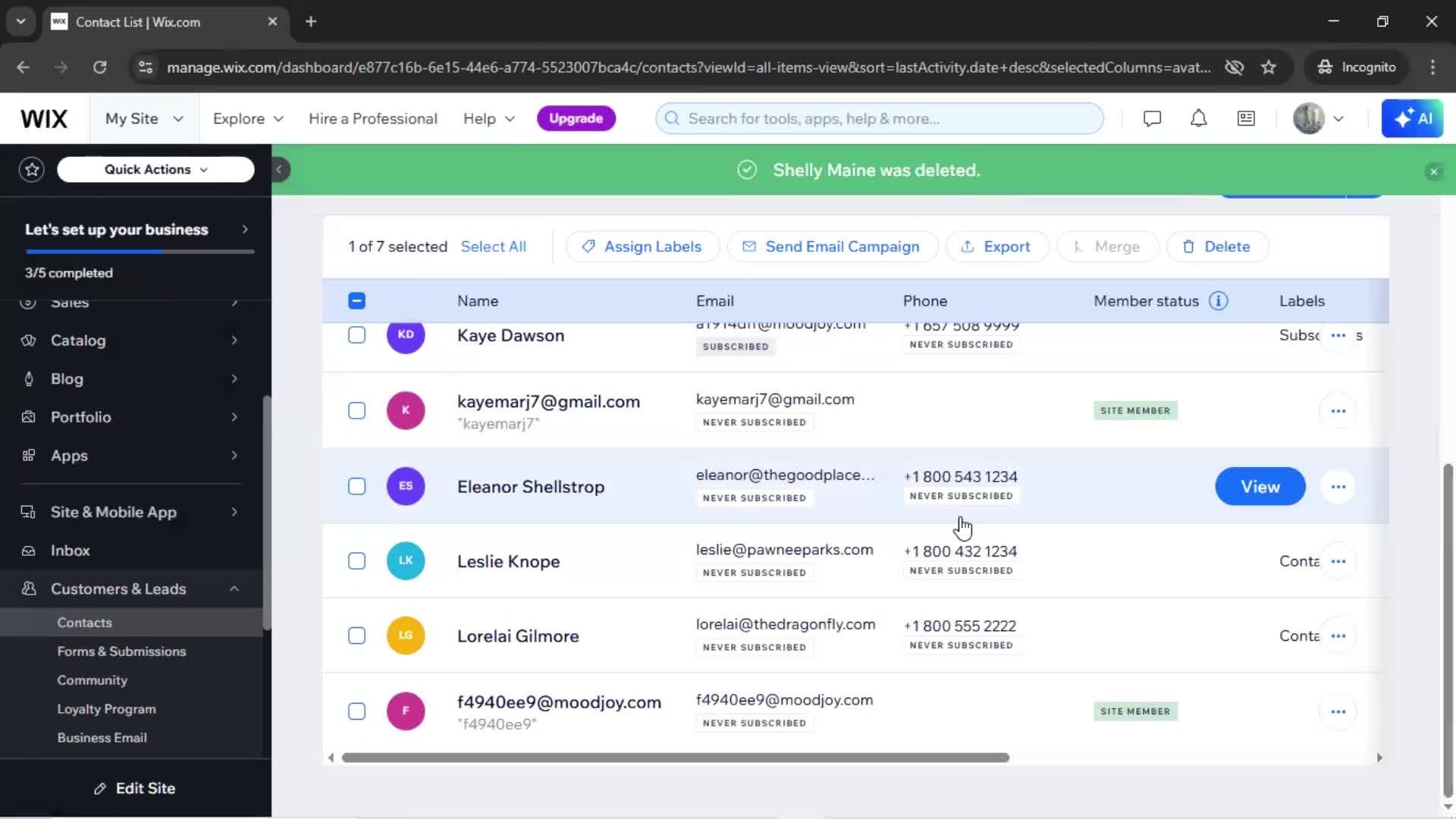The image size is (1456, 819).
Task: Click the setup progress bar
Action: 140,251
